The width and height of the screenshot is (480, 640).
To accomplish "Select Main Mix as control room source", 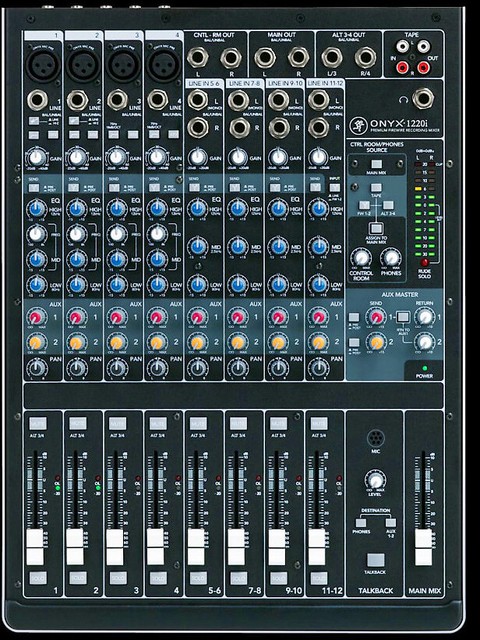I will pyautogui.click(x=376, y=164).
